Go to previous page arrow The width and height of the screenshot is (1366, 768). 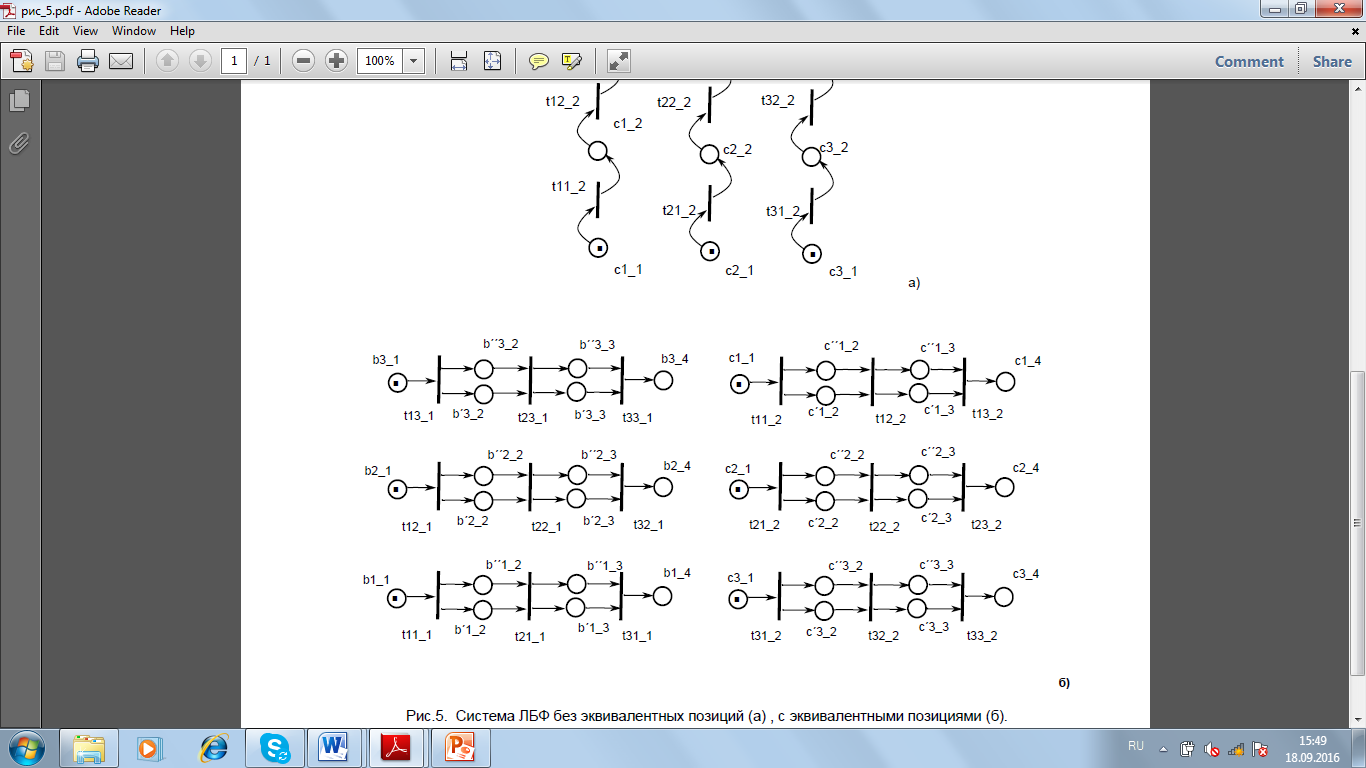167,61
